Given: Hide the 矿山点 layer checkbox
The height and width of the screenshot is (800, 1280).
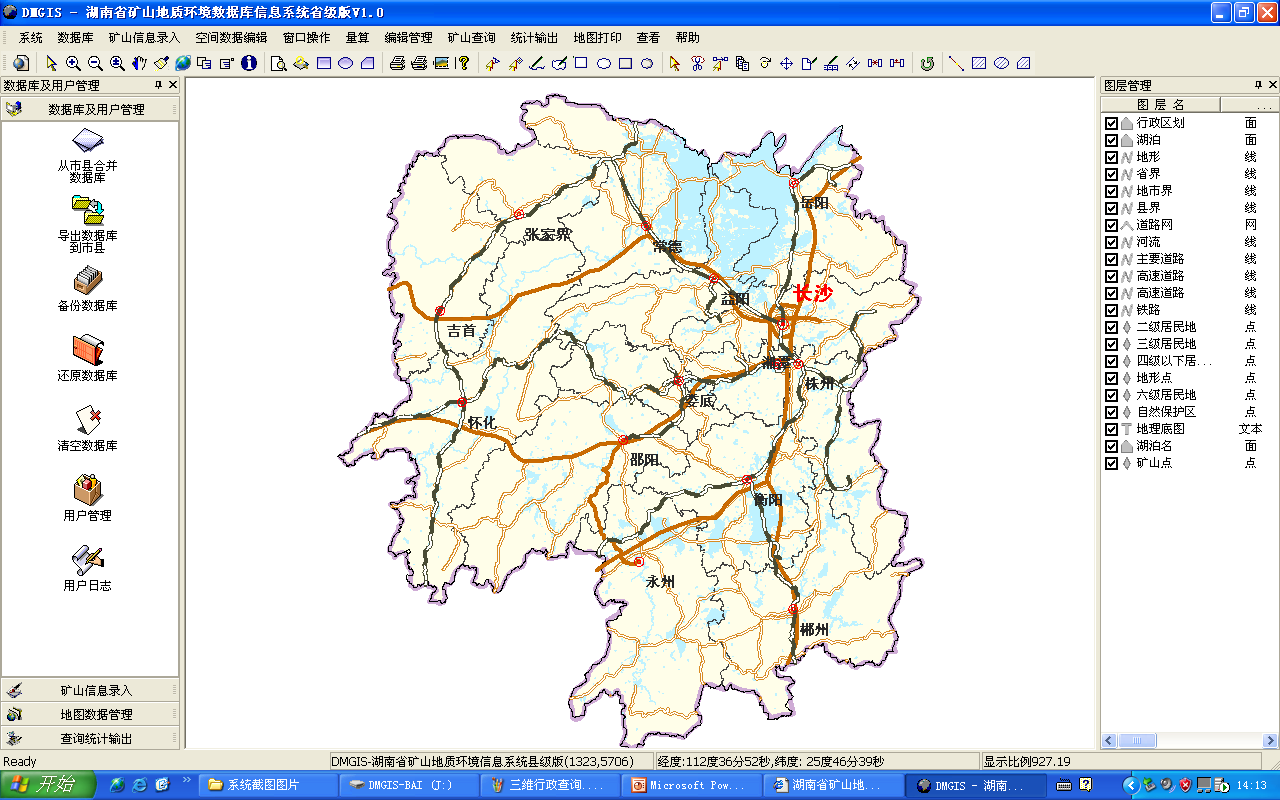Looking at the screenshot, I should coord(1111,463).
